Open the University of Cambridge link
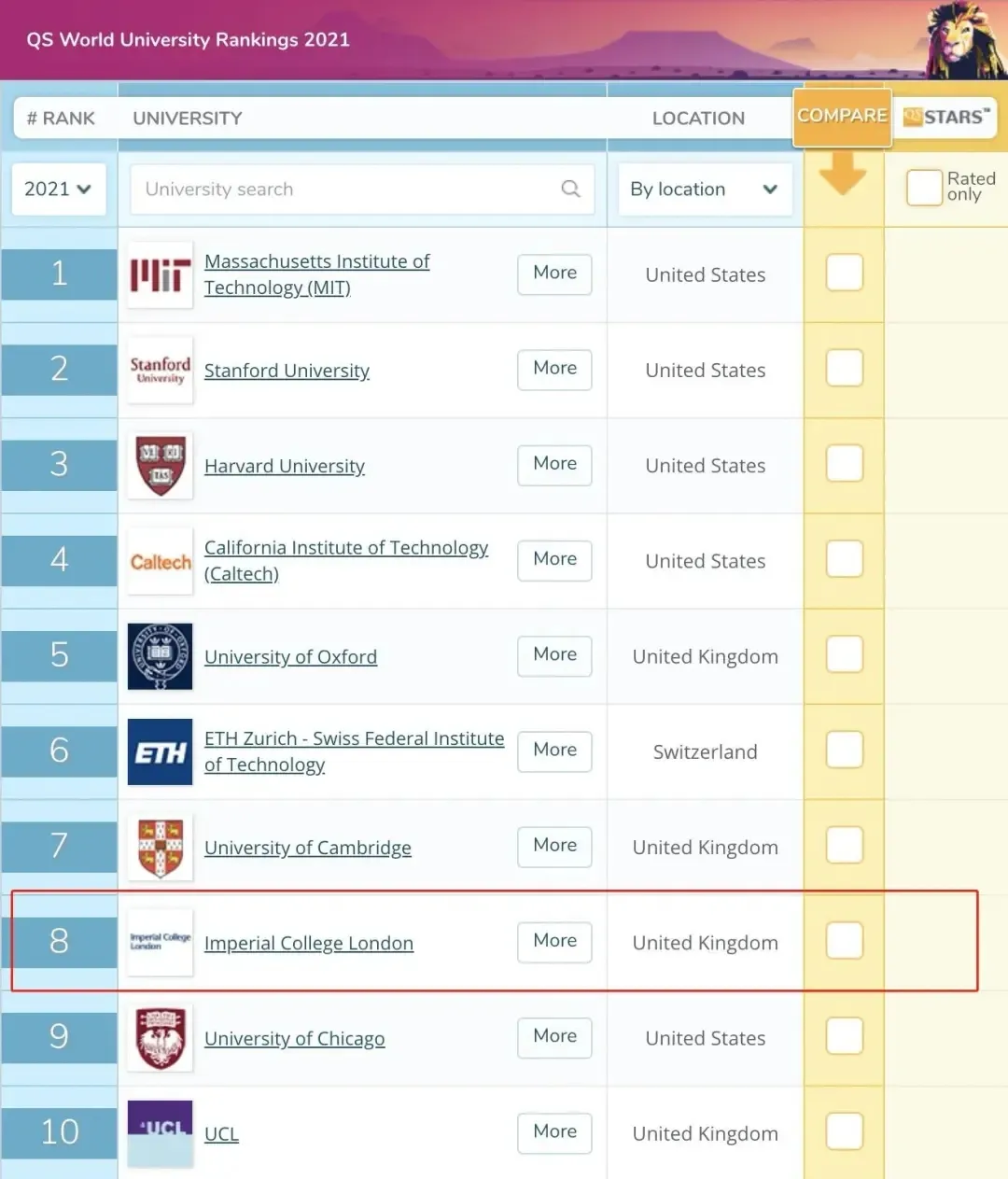The image size is (1008, 1179). (x=308, y=848)
